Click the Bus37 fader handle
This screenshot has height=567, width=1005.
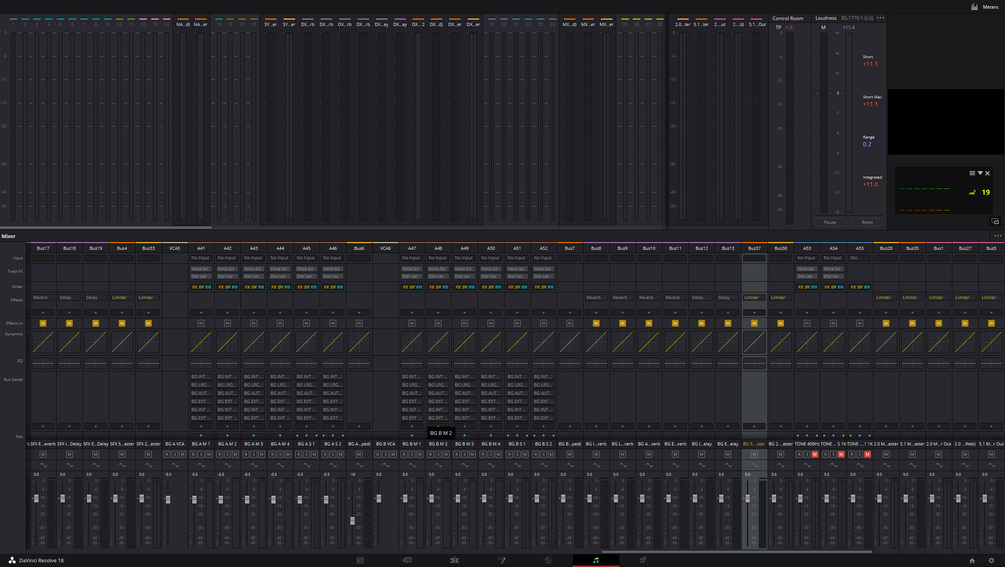pos(747,498)
